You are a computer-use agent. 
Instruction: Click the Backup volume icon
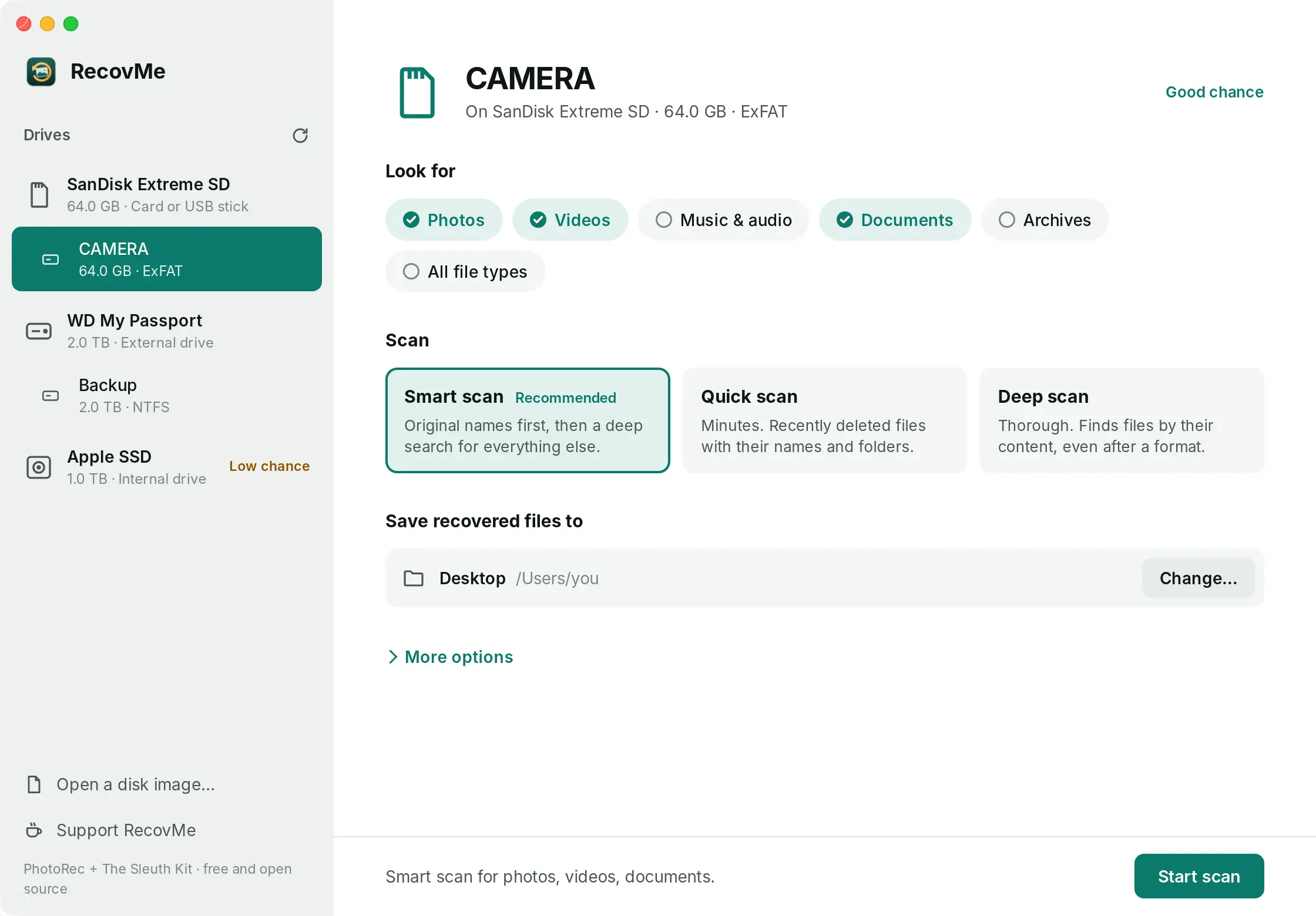(51, 396)
